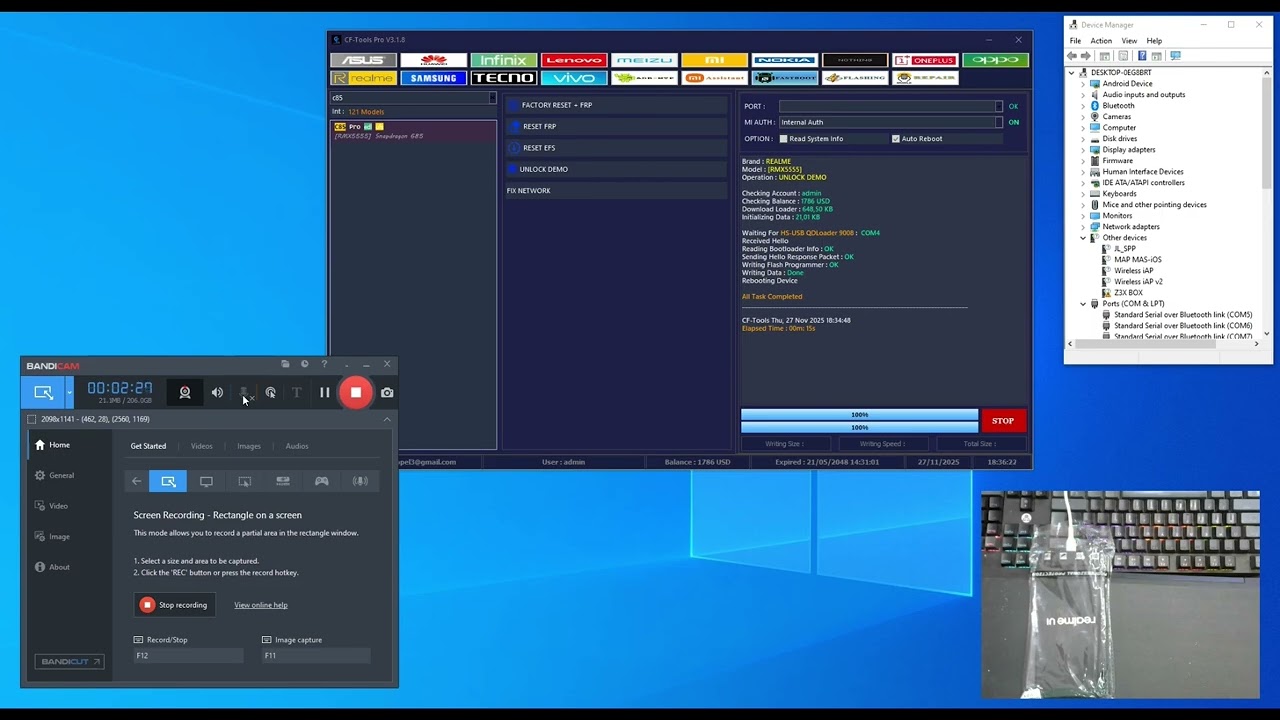Viewport: 1280px width, 720px height.
Task: Collapse the Bandicam capture area bar chevron
Action: click(387, 419)
